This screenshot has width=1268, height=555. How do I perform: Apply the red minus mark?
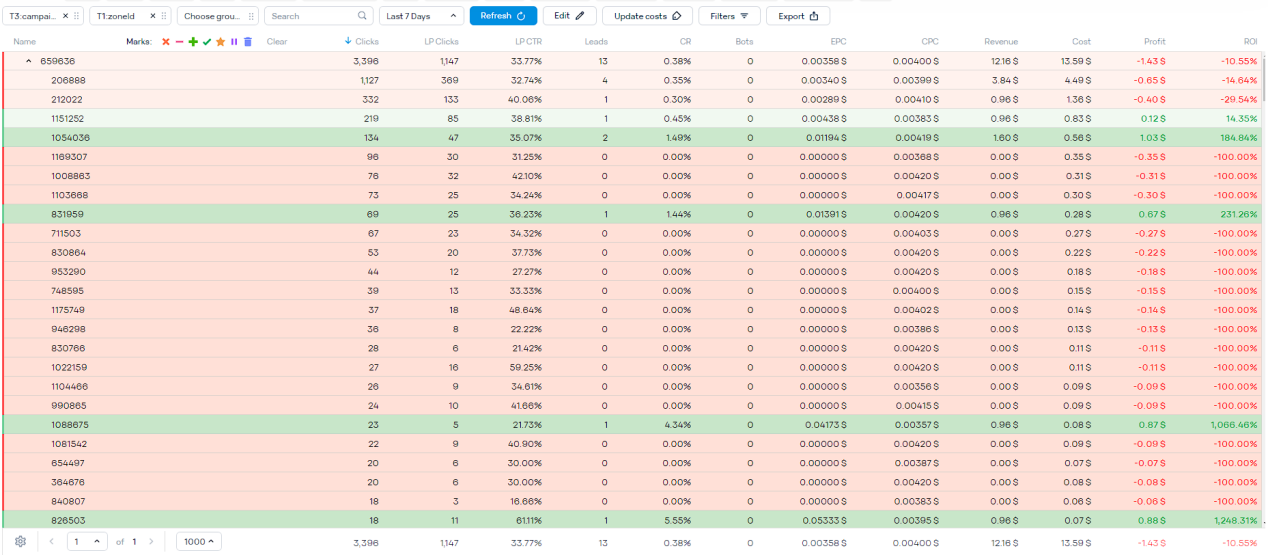pyautogui.click(x=179, y=42)
